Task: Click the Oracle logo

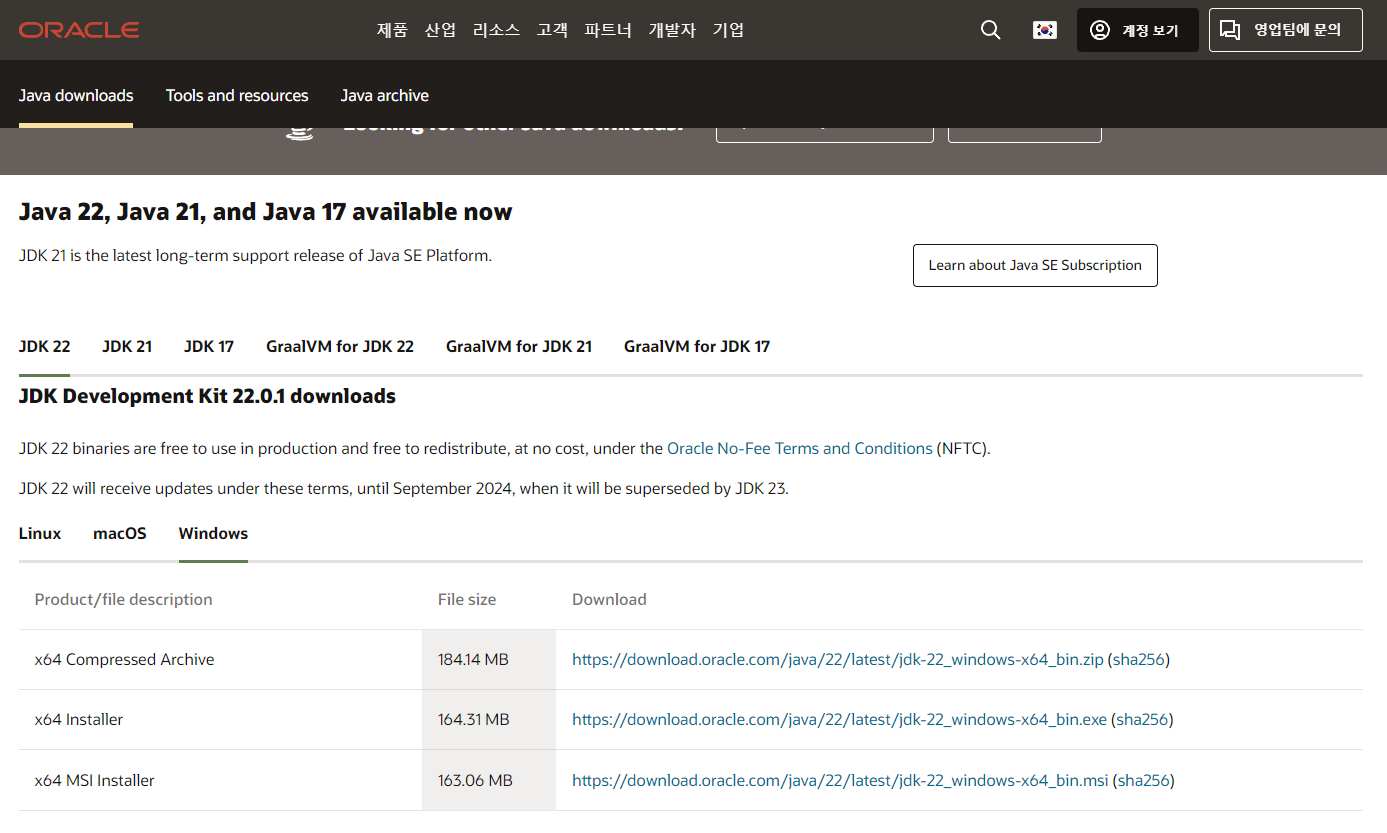Action: tap(79, 30)
